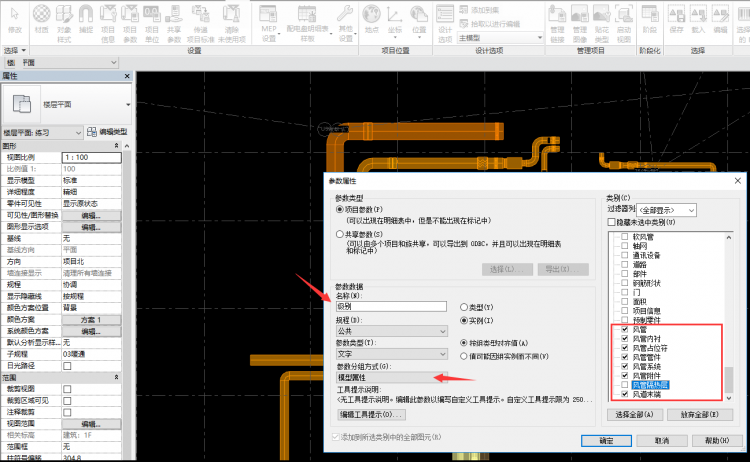750x462 pixels.
Task: Toggle the 日光路径 checkbox in Properties
Action: point(67,366)
